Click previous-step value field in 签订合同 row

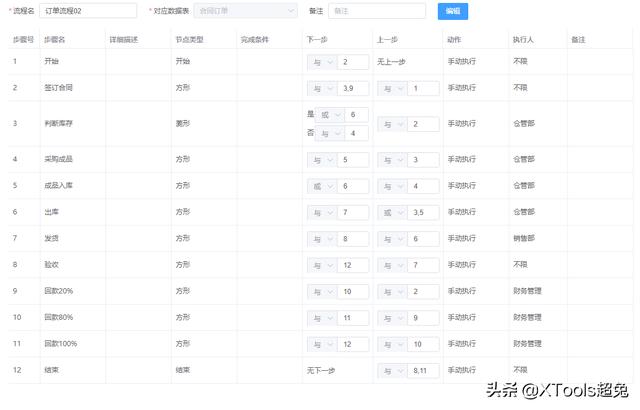click(x=423, y=89)
